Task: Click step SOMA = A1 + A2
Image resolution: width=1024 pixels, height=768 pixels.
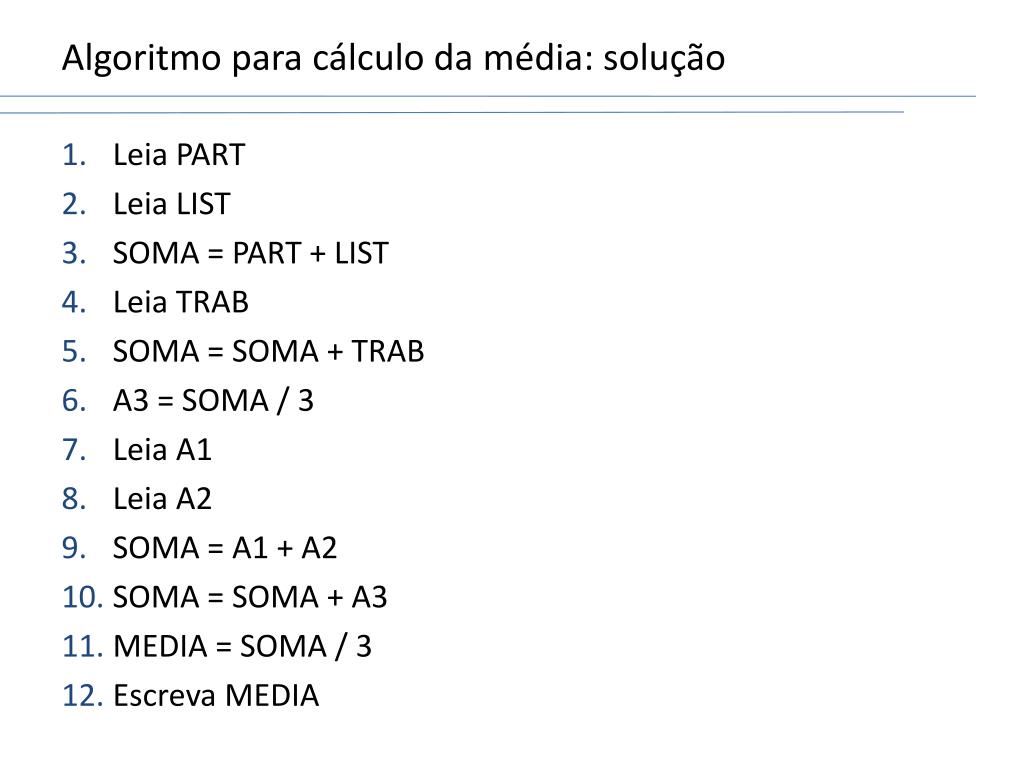Action: coord(225,548)
